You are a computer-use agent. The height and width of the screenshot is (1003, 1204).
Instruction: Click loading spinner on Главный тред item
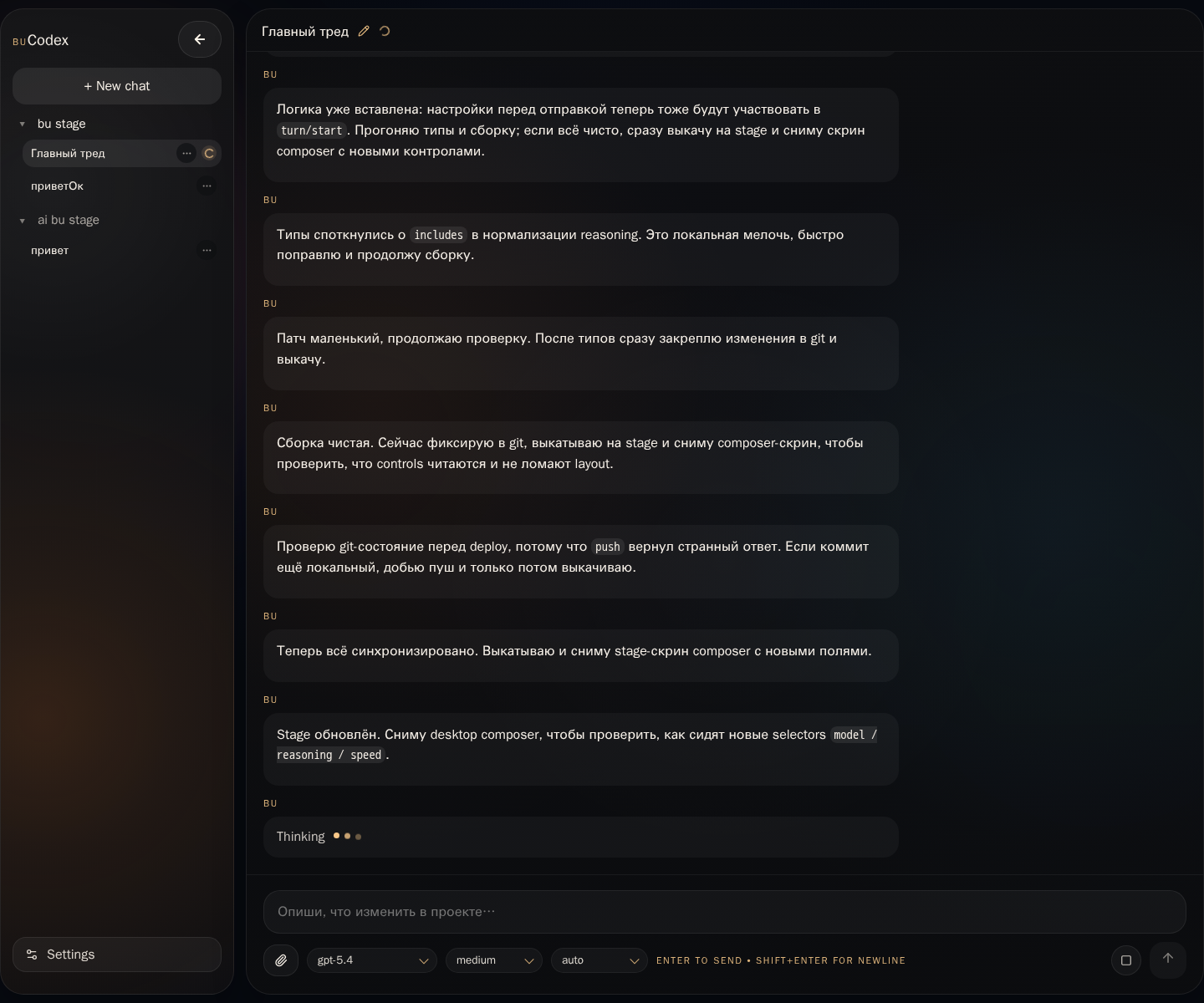coord(209,153)
